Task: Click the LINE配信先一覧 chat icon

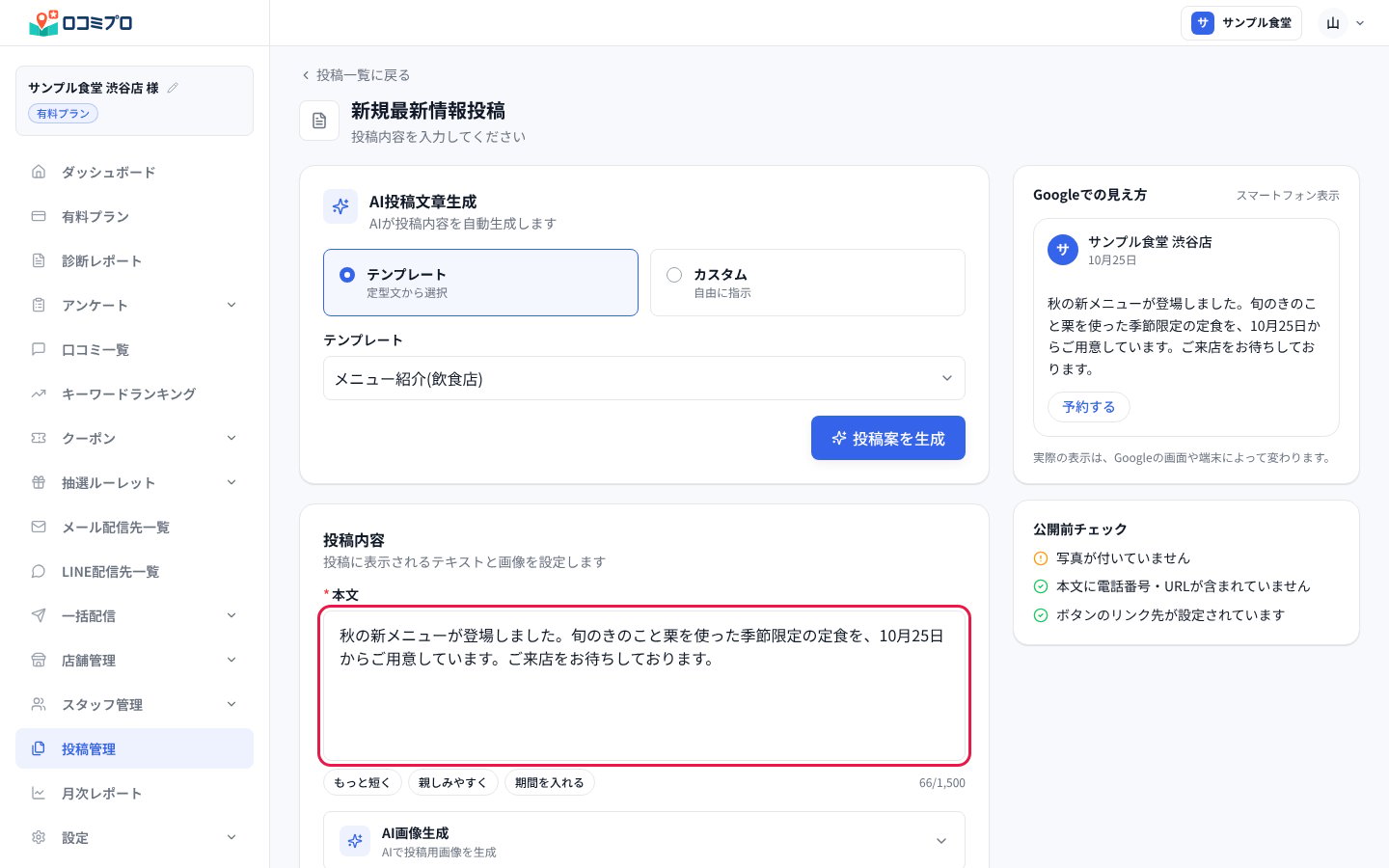Action: (x=39, y=571)
